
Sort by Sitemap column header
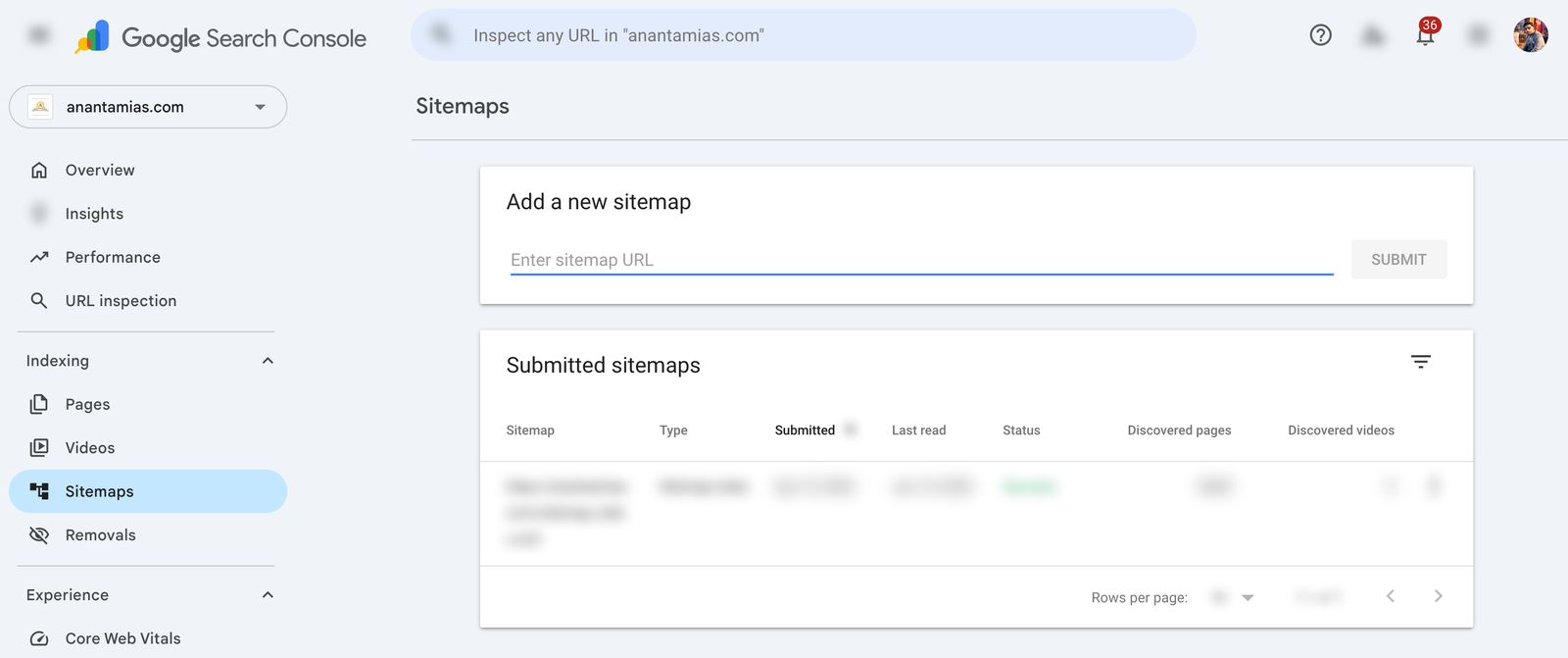click(530, 430)
